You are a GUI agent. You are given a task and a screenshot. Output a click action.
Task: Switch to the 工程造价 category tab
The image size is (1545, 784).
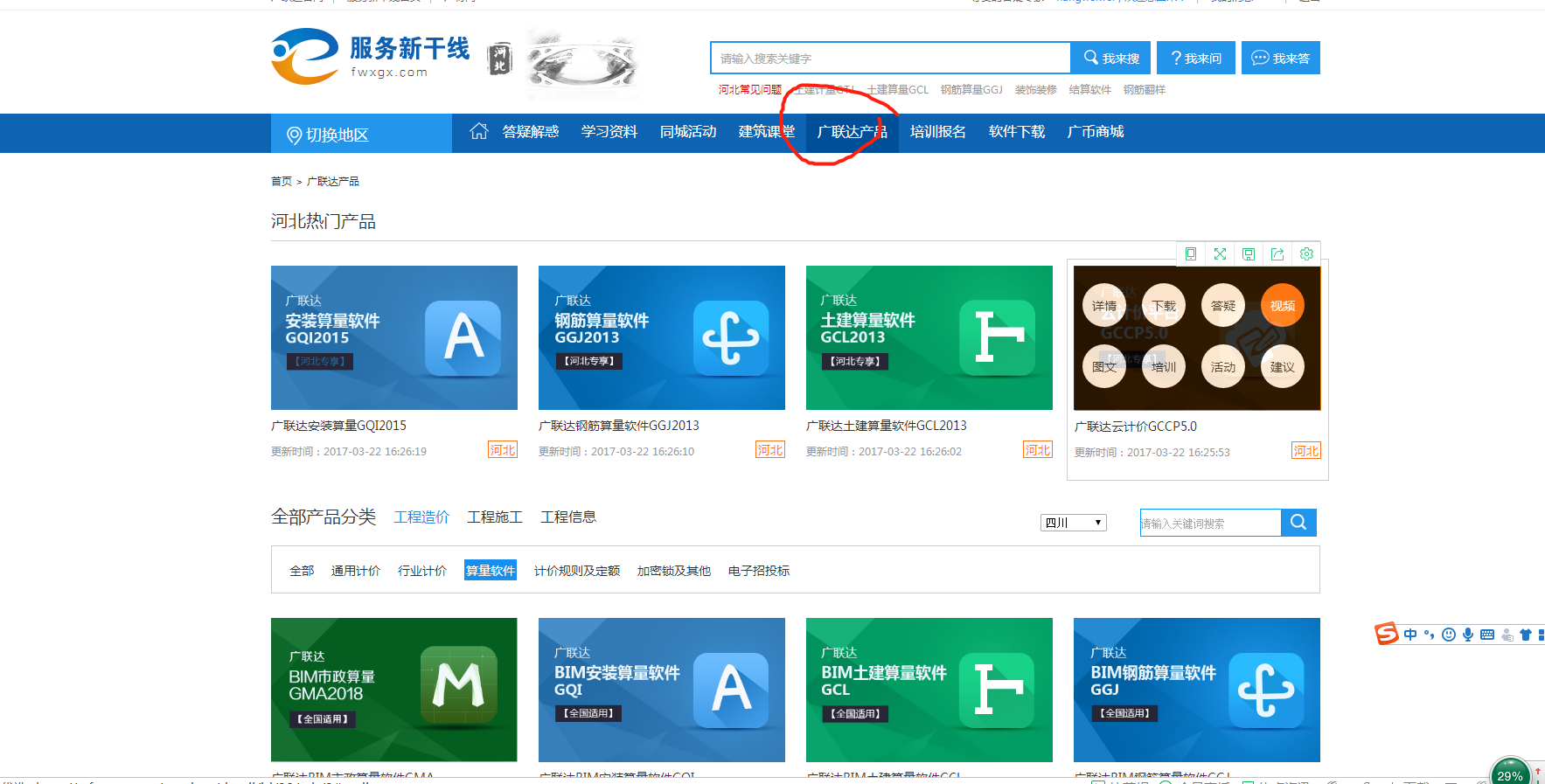[x=421, y=517]
